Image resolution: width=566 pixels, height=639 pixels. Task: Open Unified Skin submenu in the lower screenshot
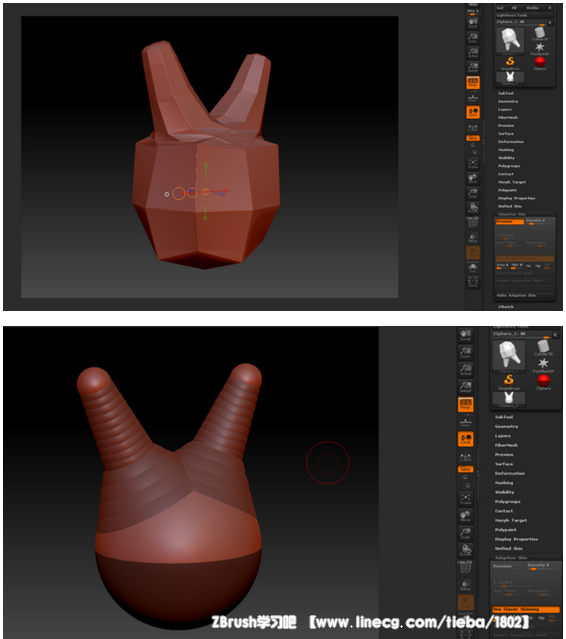click(509, 548)
